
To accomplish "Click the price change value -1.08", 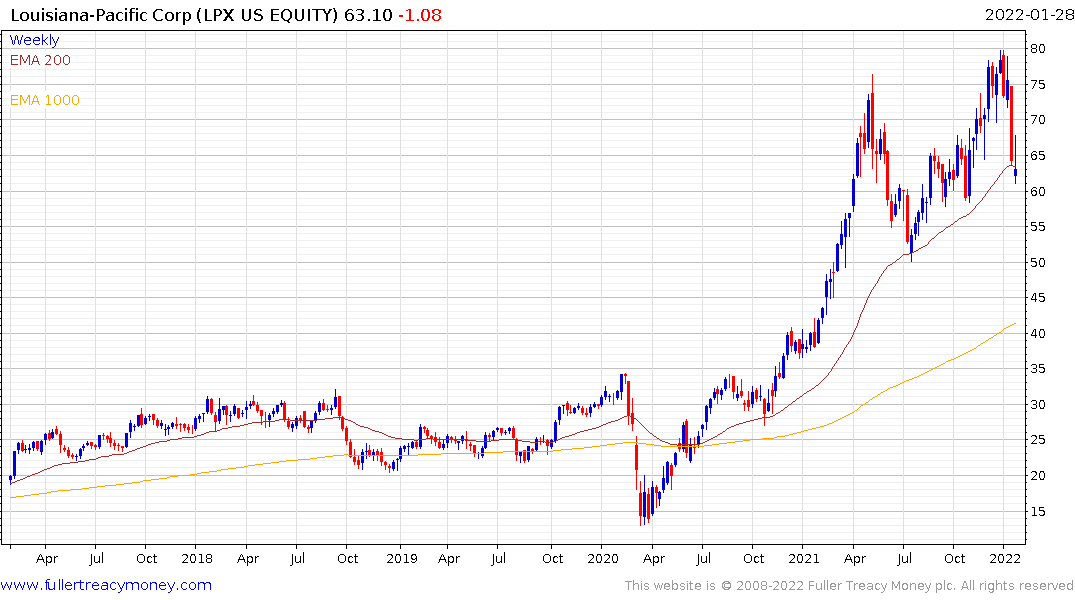I will (420, 15).
